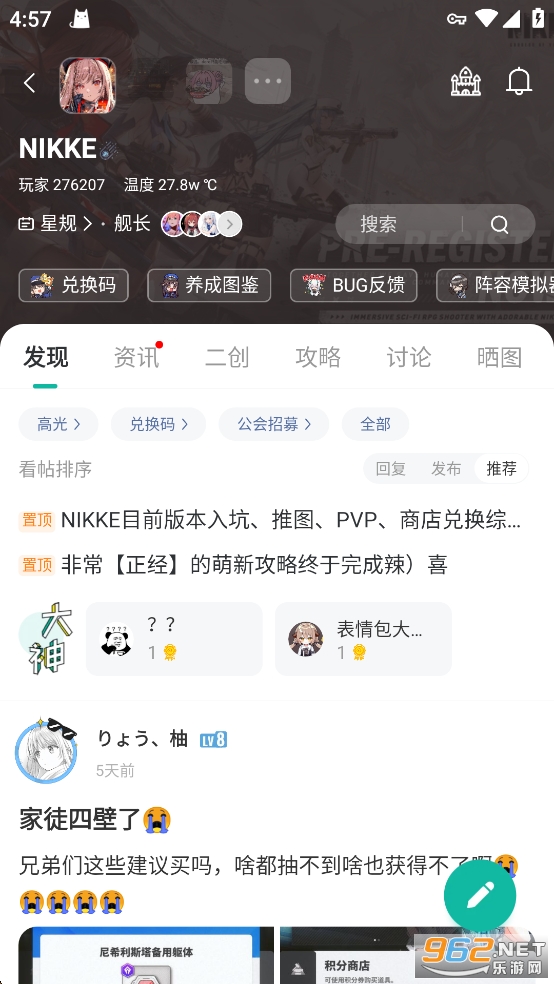This screenshot has width=554, height=984.
Task: Open notifications bell icon
Action: [519, 82]
